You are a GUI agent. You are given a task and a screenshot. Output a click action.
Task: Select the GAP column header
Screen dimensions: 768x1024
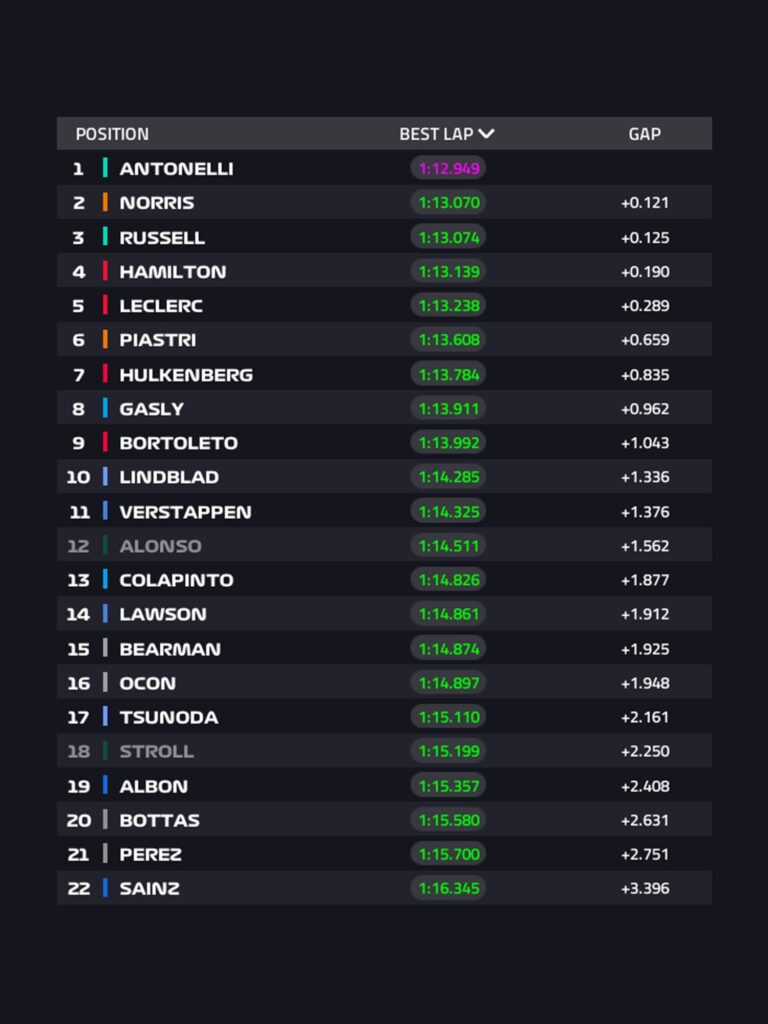point(645,134)
